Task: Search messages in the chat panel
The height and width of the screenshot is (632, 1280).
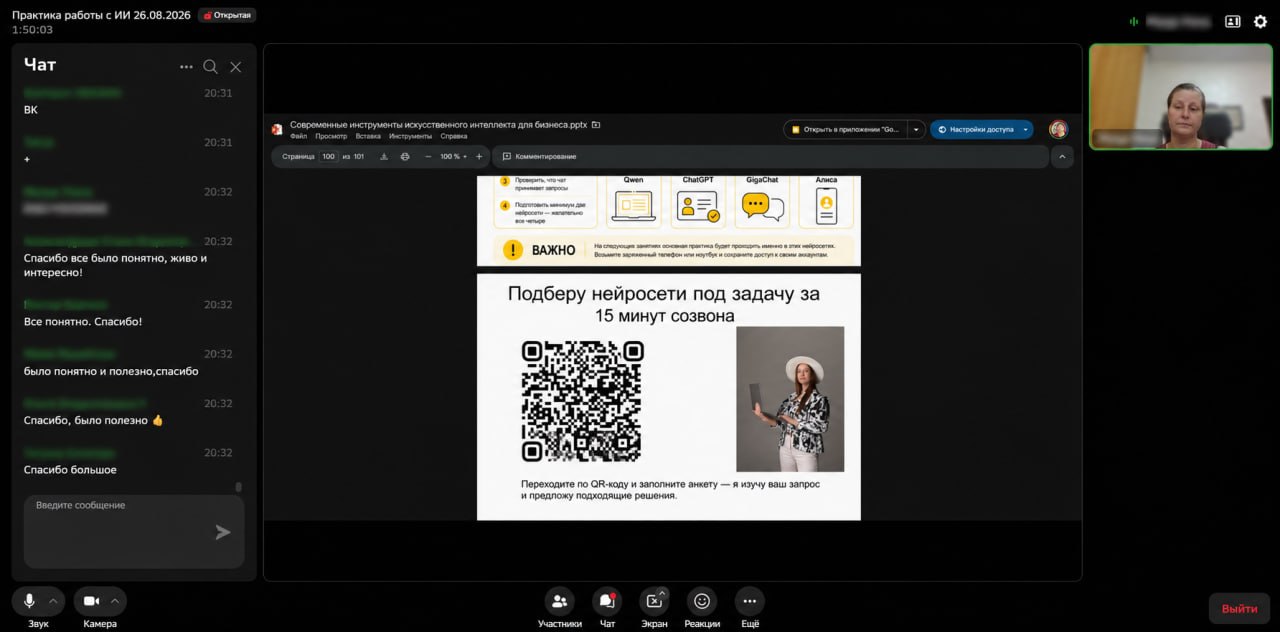Action: click(x=210, y=67)
